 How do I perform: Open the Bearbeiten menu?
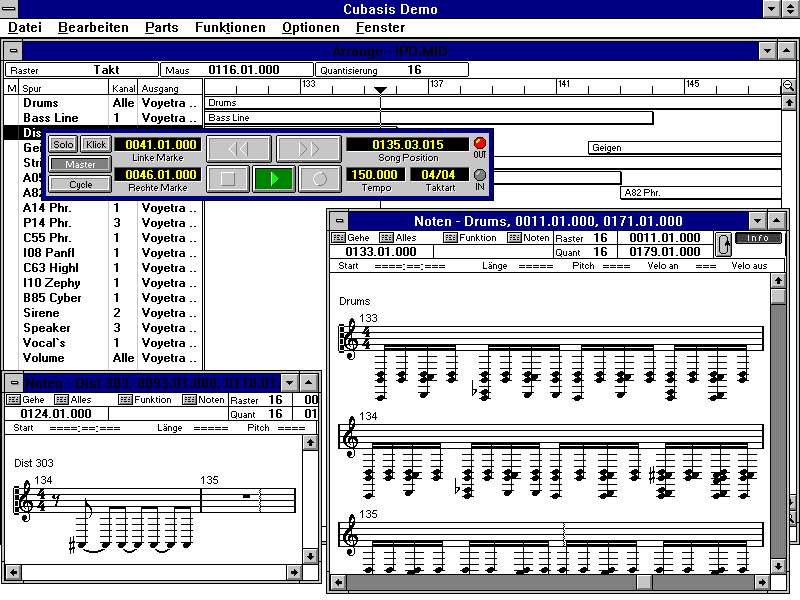[x=93, y=27]
